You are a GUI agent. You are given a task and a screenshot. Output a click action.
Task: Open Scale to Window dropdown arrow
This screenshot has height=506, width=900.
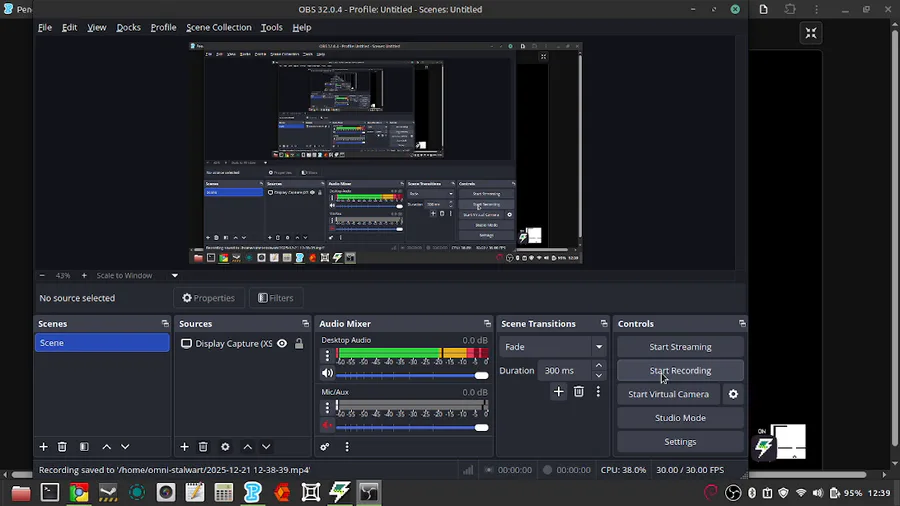pos(174,275)
